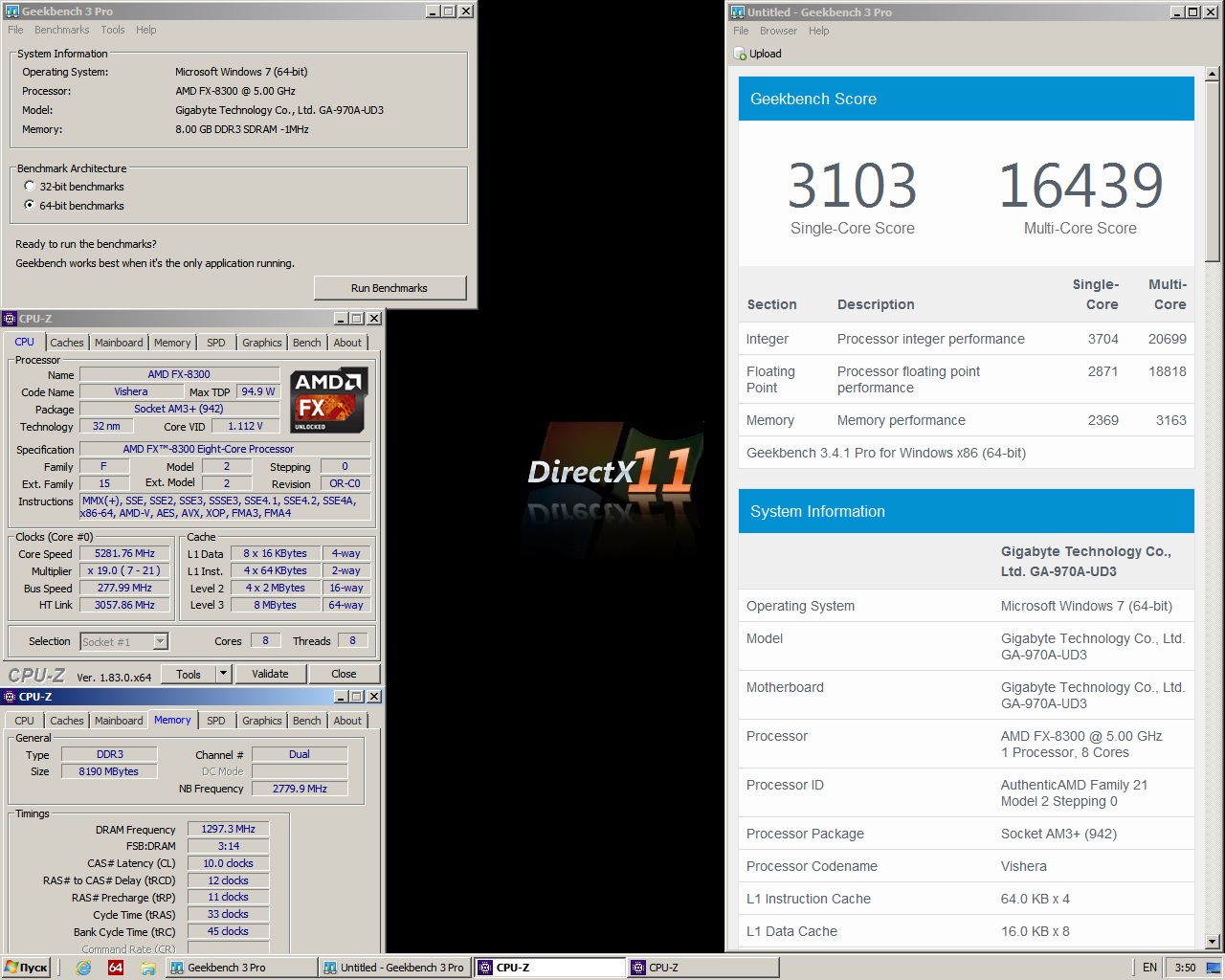The image size is (1225, 980).
Task: Switch to Graphics tab in upper CPU-Z
Action: 262,343
